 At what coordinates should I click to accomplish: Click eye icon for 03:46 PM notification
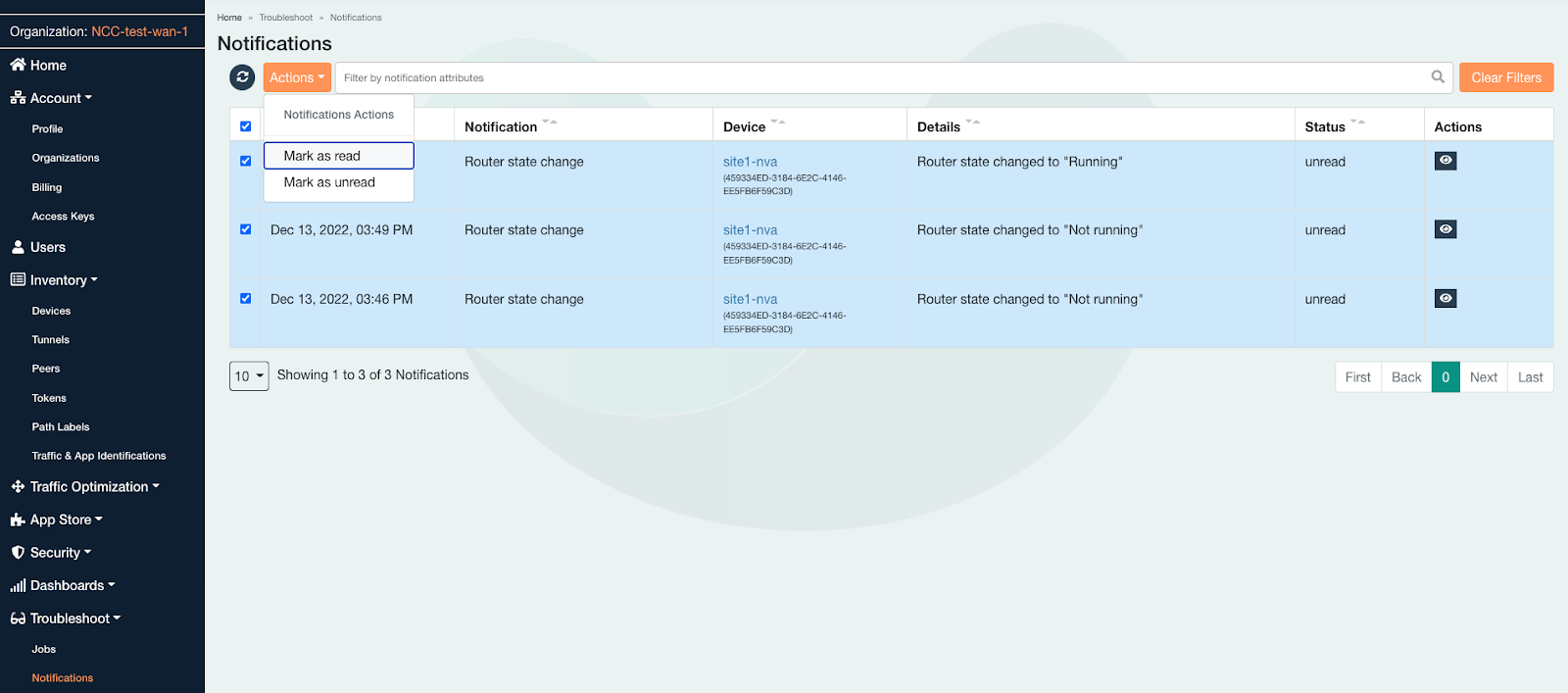[1445, 298]
